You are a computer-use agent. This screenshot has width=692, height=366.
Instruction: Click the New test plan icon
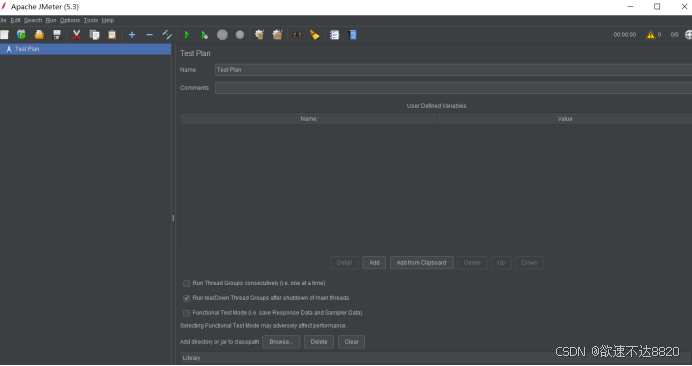4,34
